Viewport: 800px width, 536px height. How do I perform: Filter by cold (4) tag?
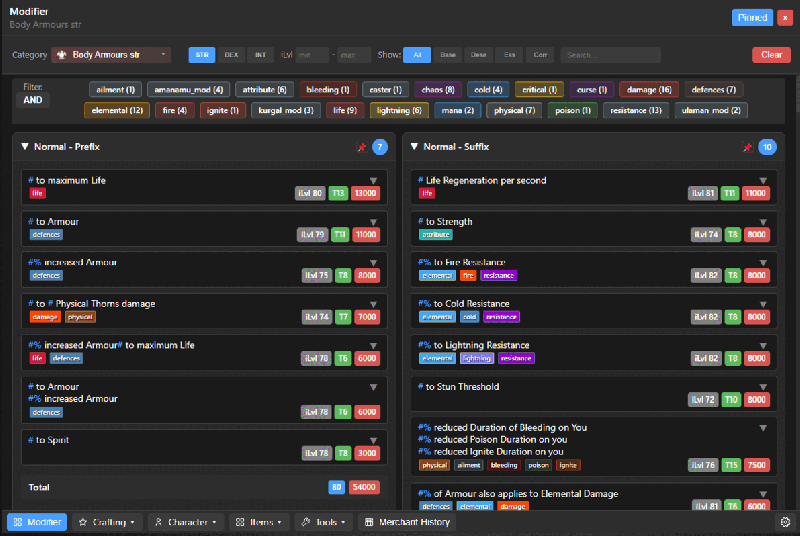pos(488,90)
